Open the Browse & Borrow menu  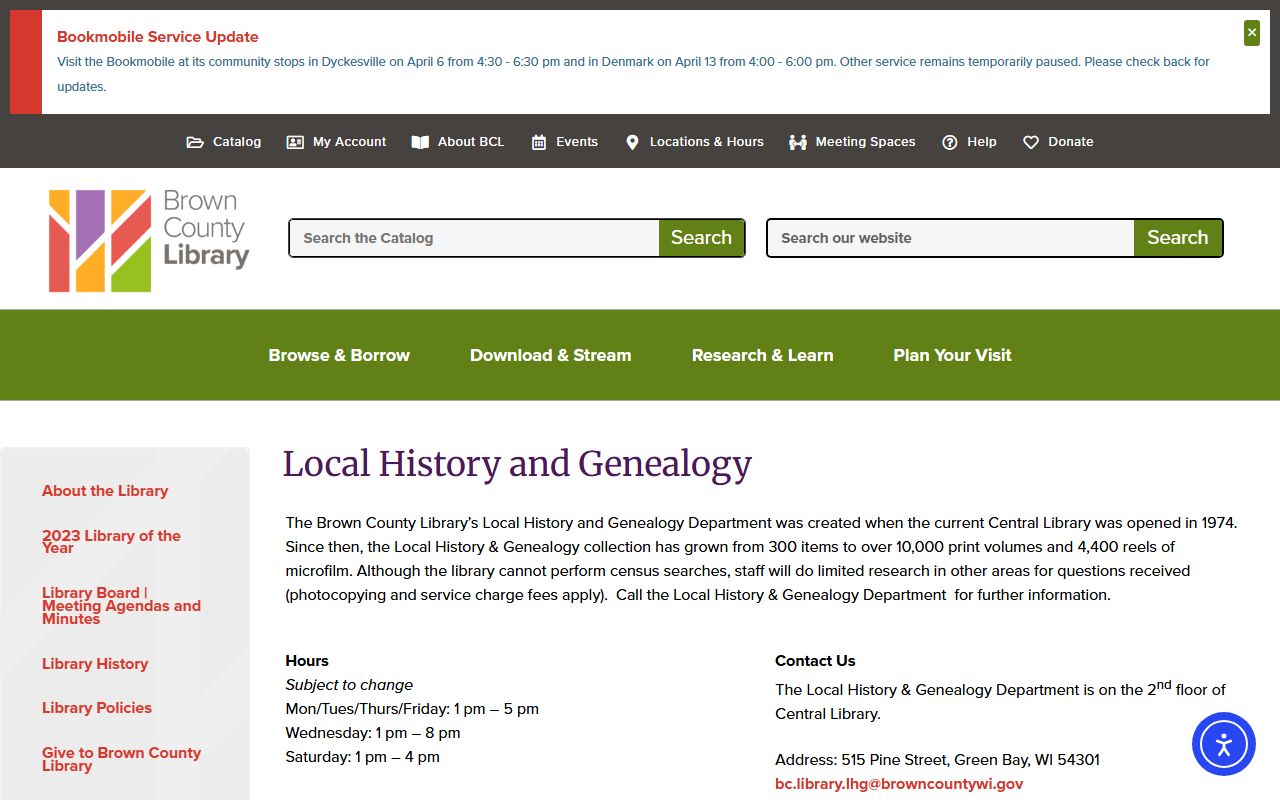pos(339,355)
